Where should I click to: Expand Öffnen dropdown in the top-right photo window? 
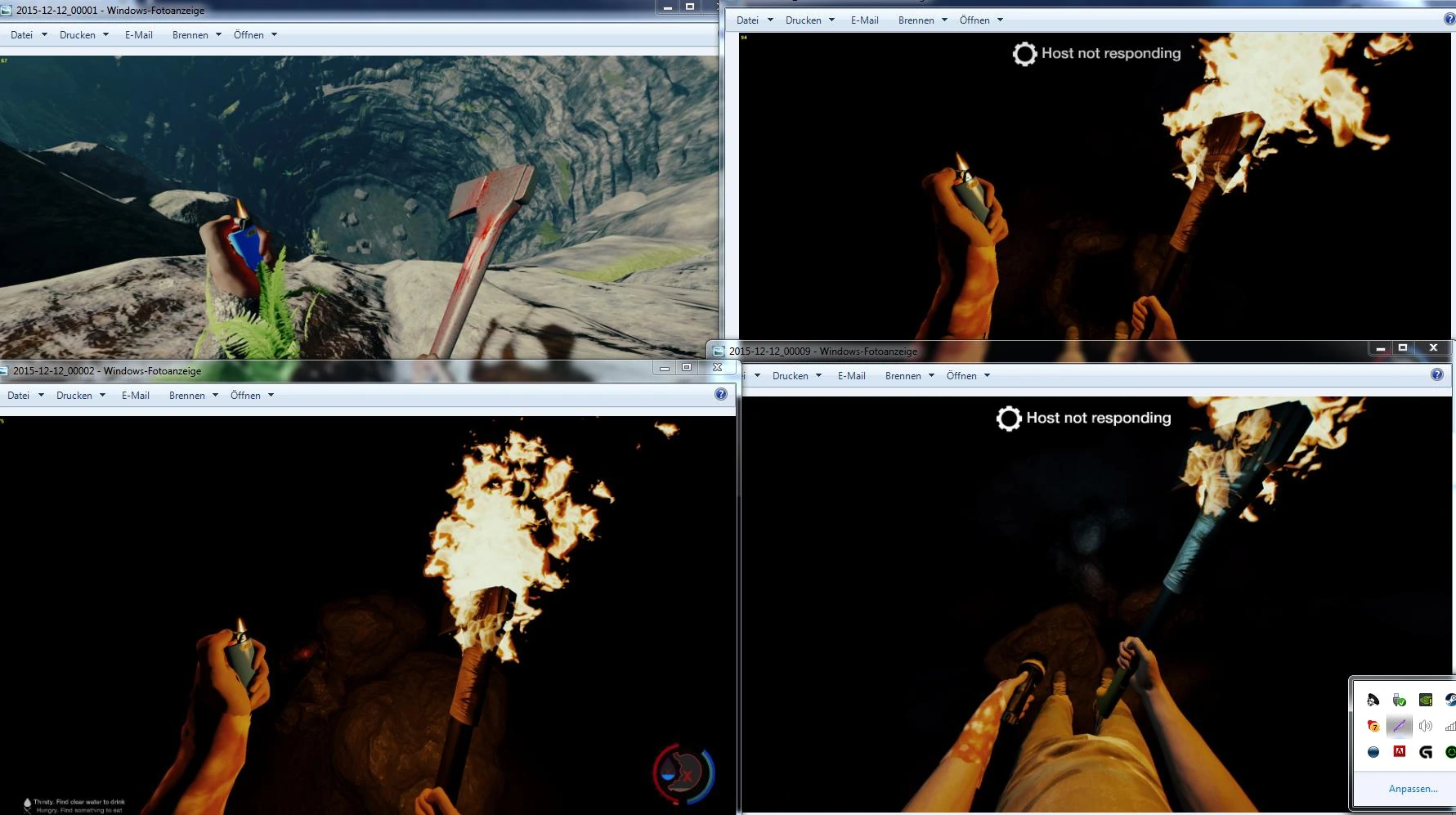pyautogui.click(x=982, y=20)
